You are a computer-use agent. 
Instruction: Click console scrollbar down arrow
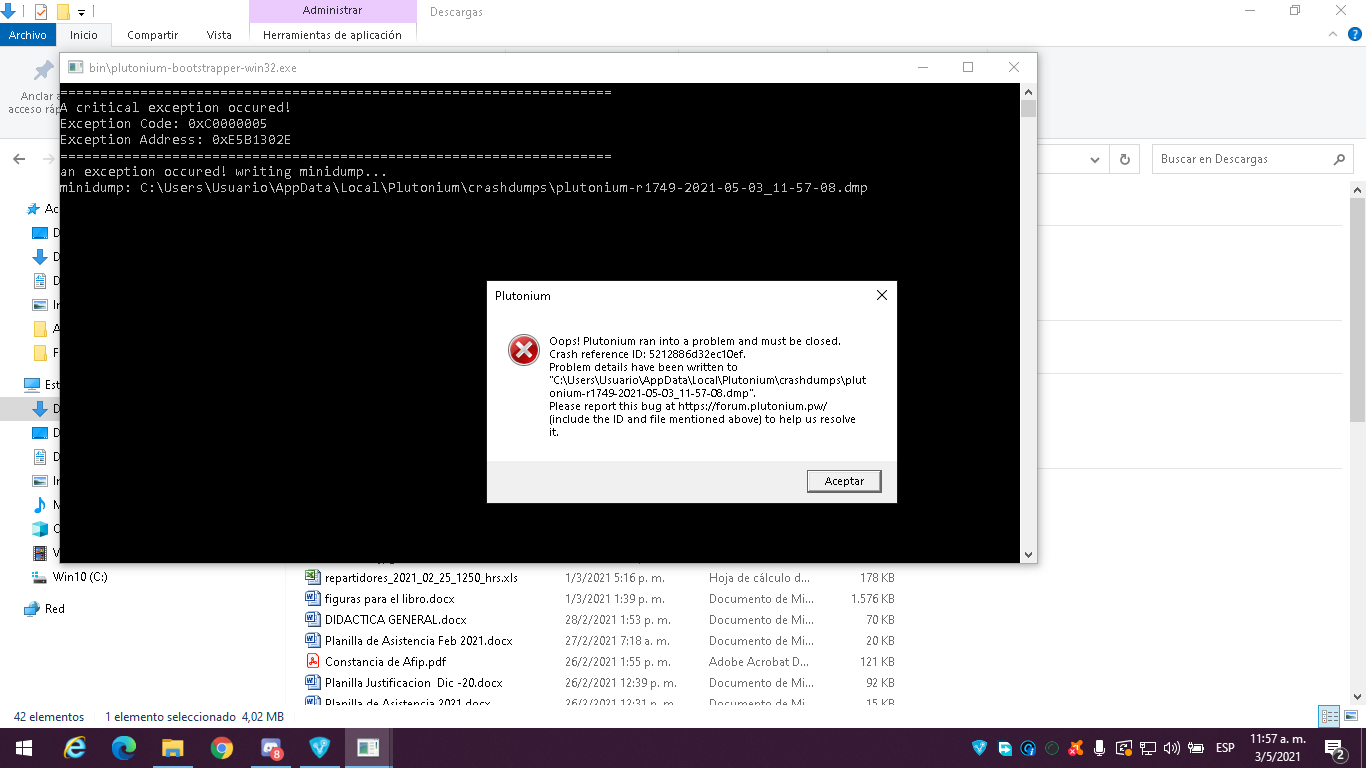[1028, 554]
